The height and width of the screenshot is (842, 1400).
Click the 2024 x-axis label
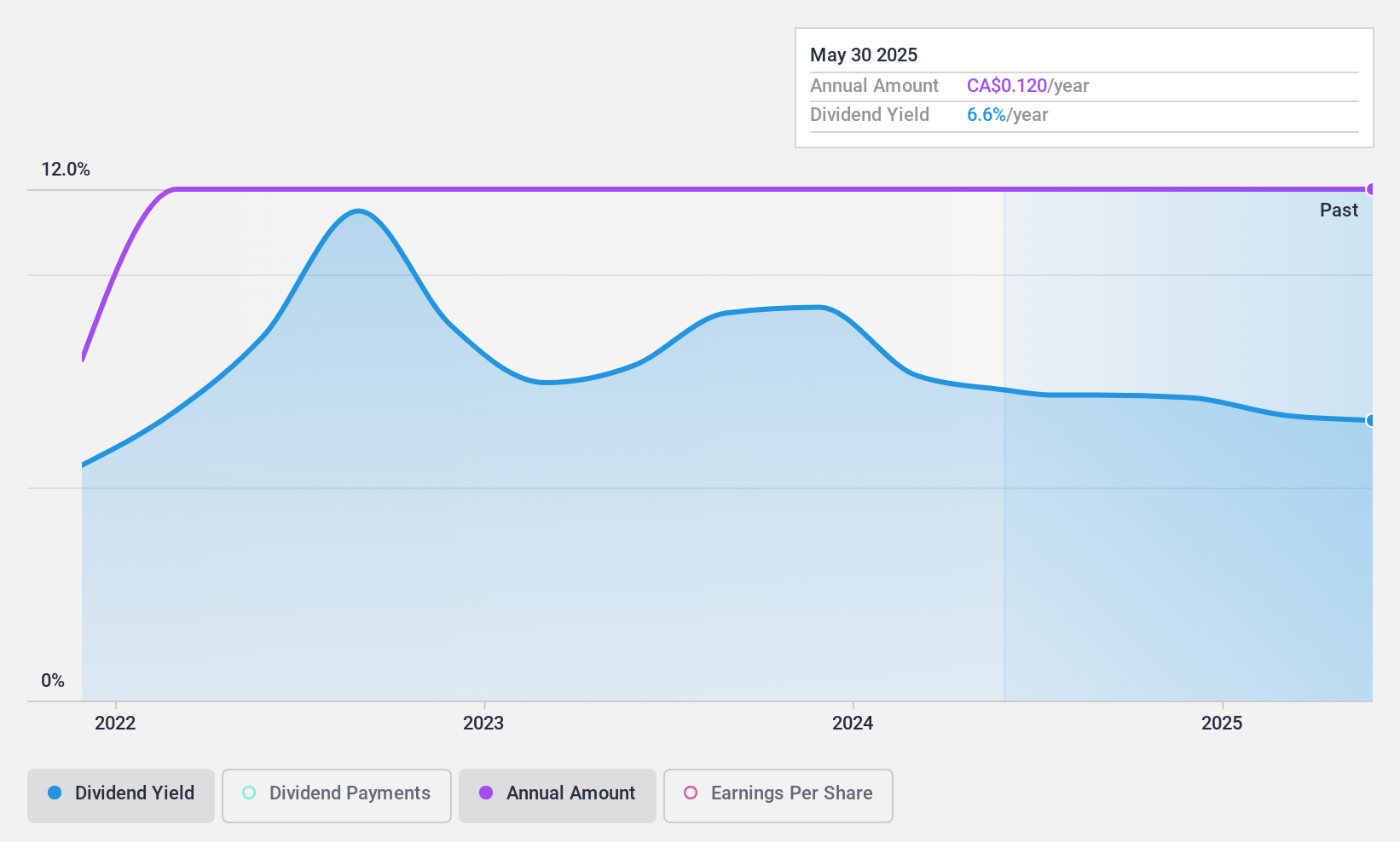coord(853,724)
